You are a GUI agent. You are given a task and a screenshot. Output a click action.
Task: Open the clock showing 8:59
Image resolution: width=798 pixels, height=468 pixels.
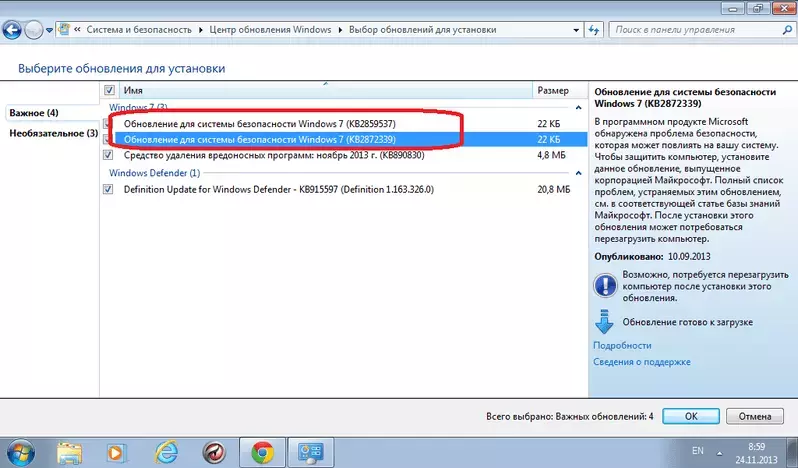point(756,453)
